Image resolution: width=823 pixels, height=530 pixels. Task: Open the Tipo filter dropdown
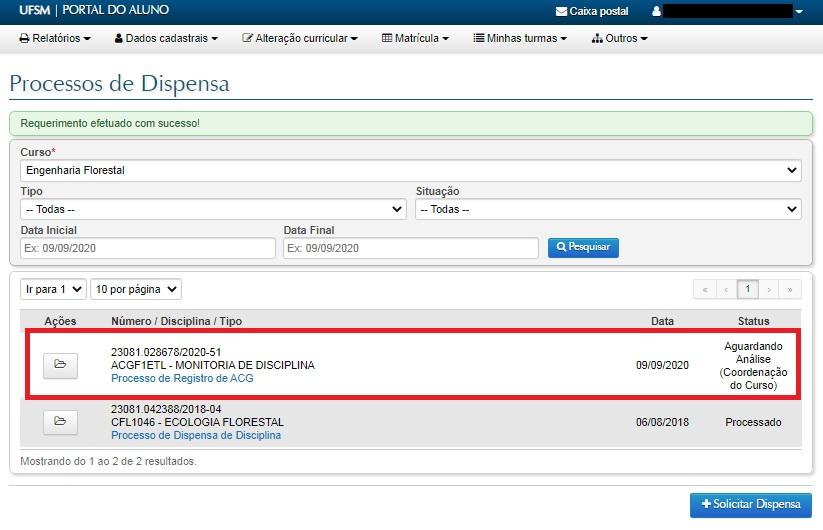[212, 209]
